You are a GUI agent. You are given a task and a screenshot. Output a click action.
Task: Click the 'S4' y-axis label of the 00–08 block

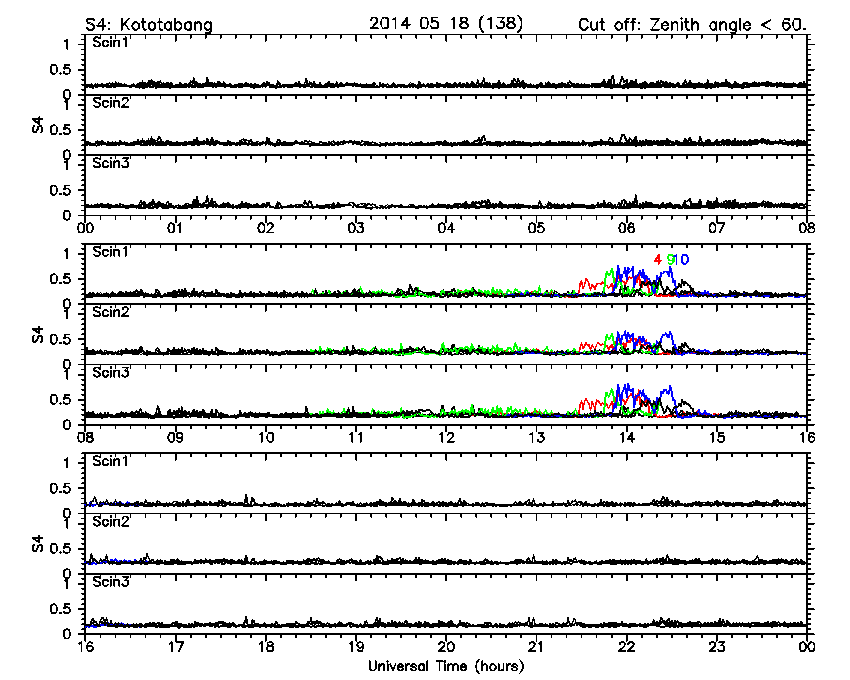(37, 125)
